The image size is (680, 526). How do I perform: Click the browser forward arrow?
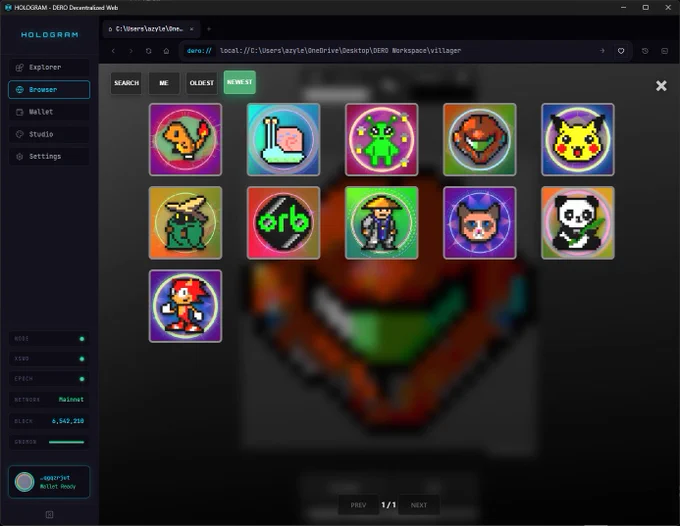131,51
